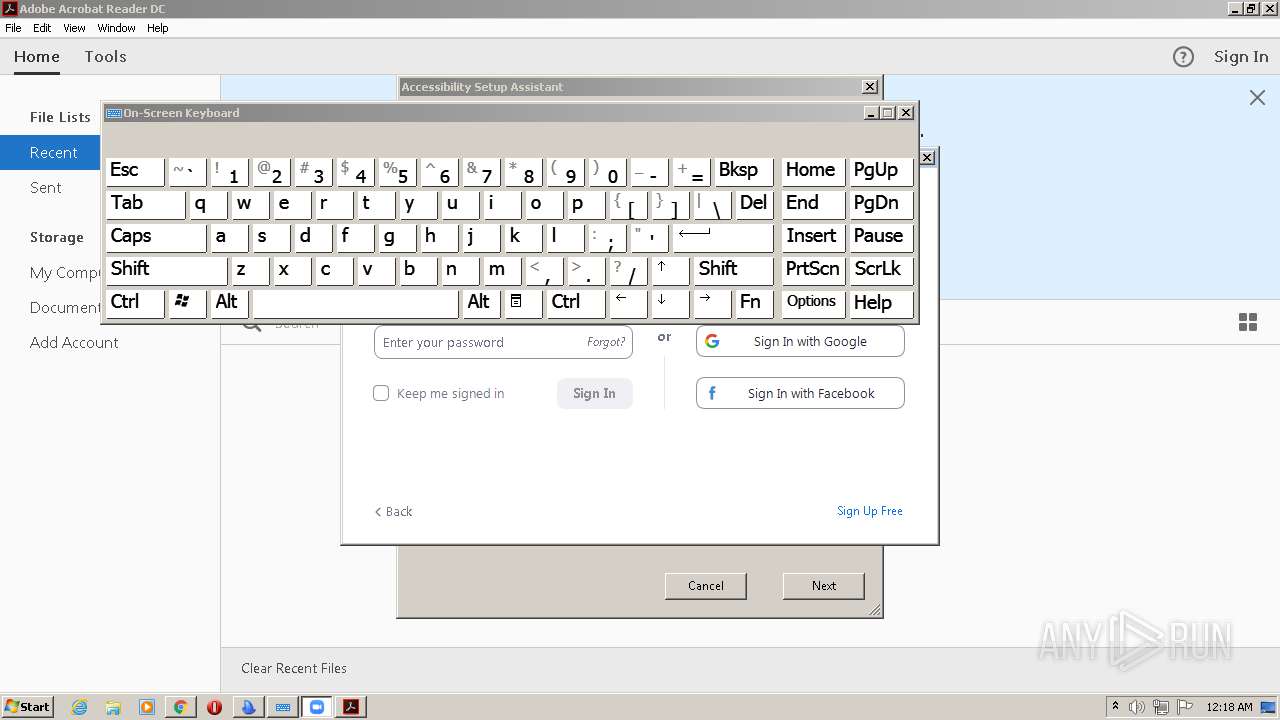Open the Help question mark icon

pyautogui.click(x=1183, y=57)
